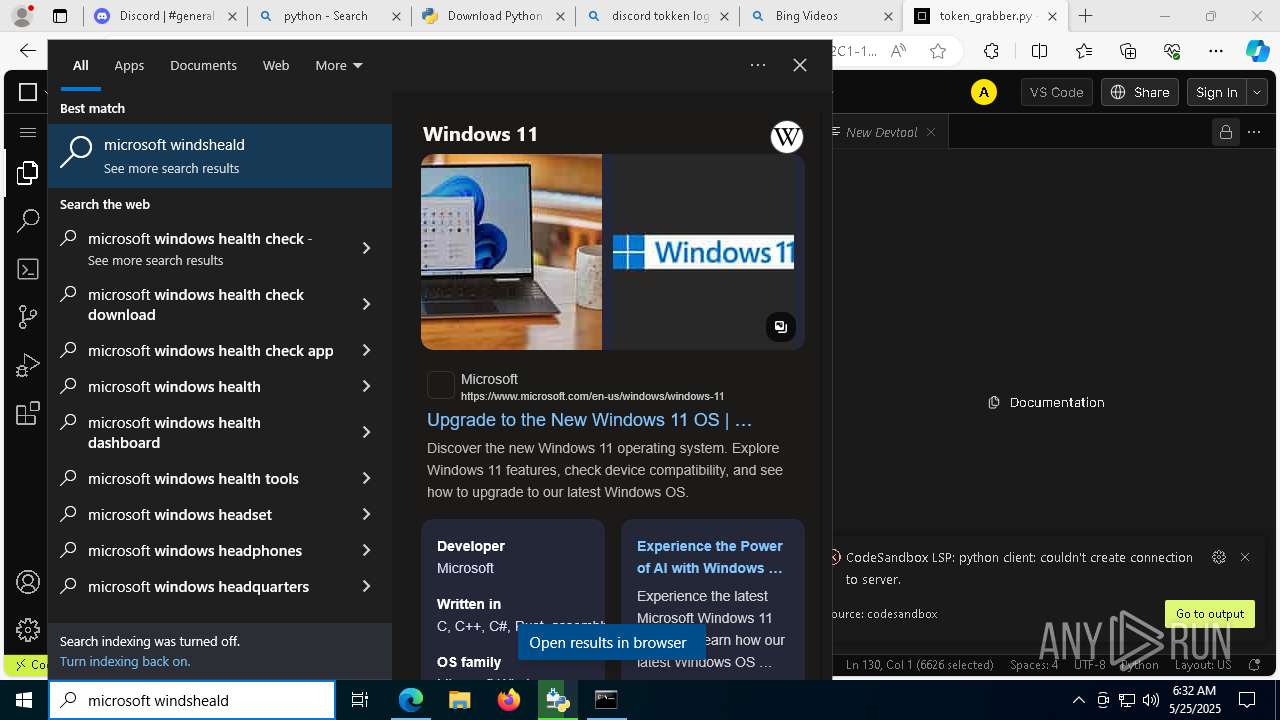1280x720 pixels.
Task: Click the Go to output button
Action: [x=1210, y=614]
